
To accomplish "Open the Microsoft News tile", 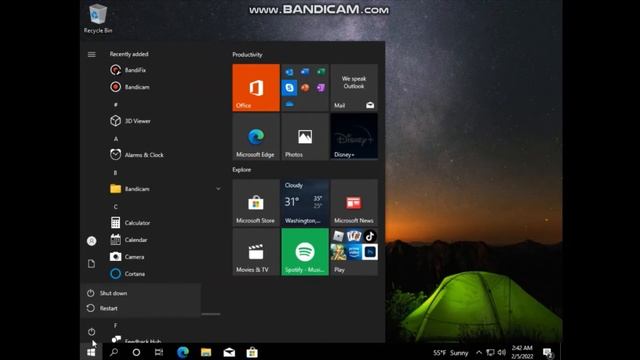I will [x=354, y=202].
